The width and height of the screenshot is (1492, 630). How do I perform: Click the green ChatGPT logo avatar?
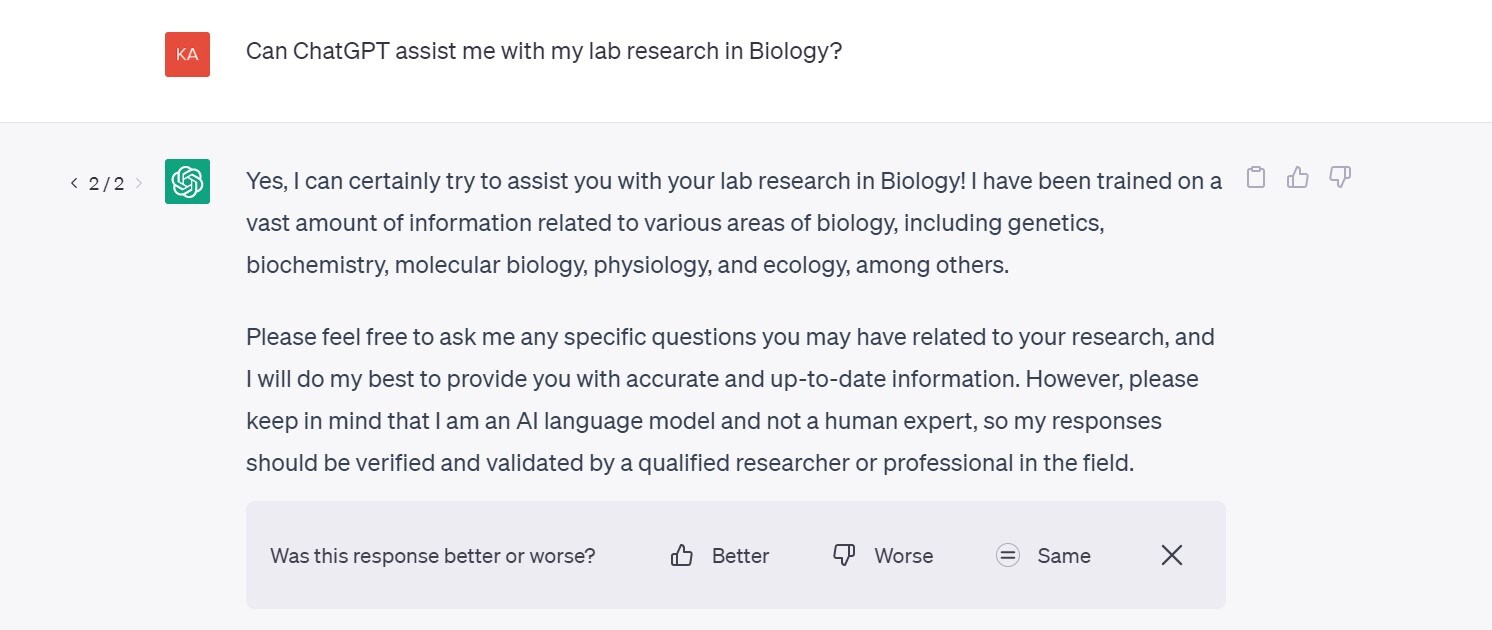tap(187, 182)
